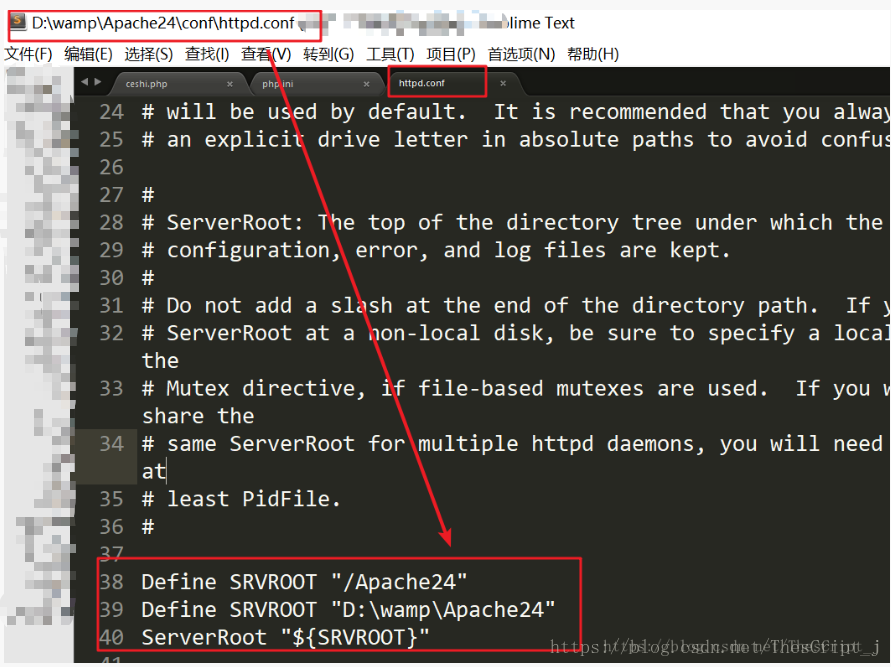Open the 查找(I) menu
The width and height of the screenshot is (891, 667).
[x=207, y=55]
